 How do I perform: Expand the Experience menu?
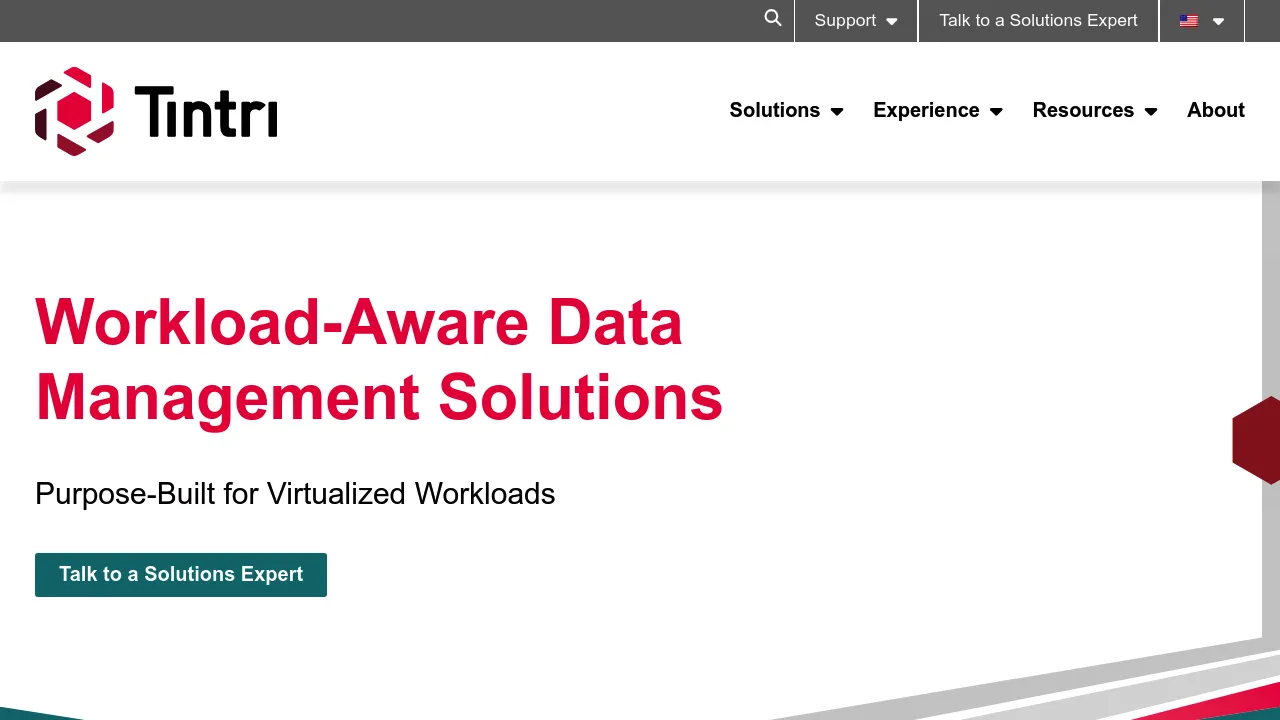938,110
